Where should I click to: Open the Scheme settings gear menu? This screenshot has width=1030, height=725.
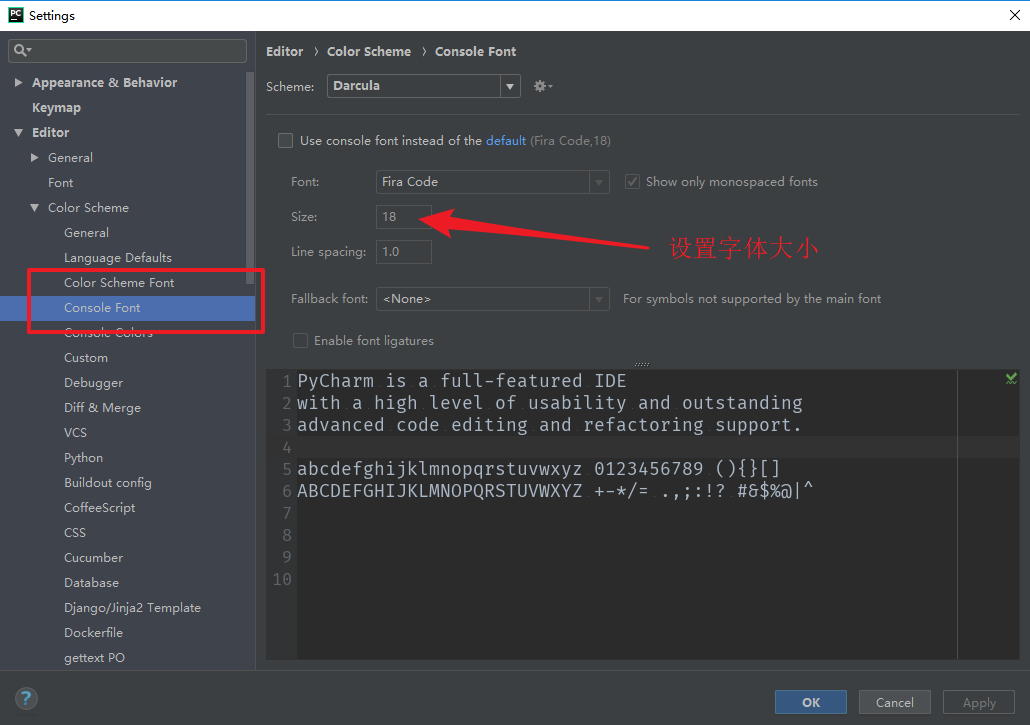pyautogui.click(x=540, y=86)
